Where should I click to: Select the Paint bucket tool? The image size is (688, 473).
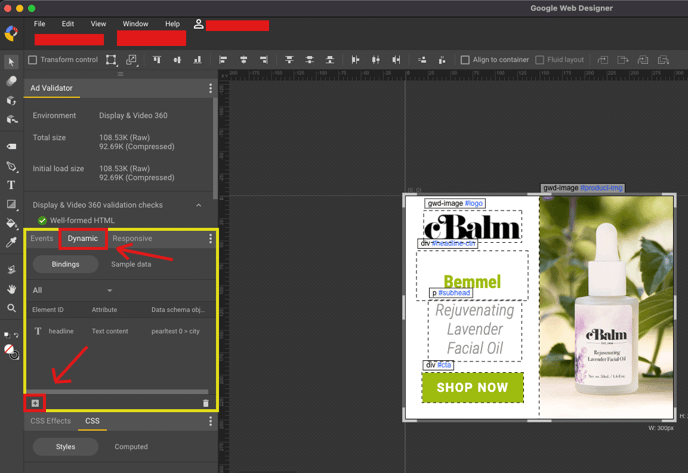(x=11, y=223)
